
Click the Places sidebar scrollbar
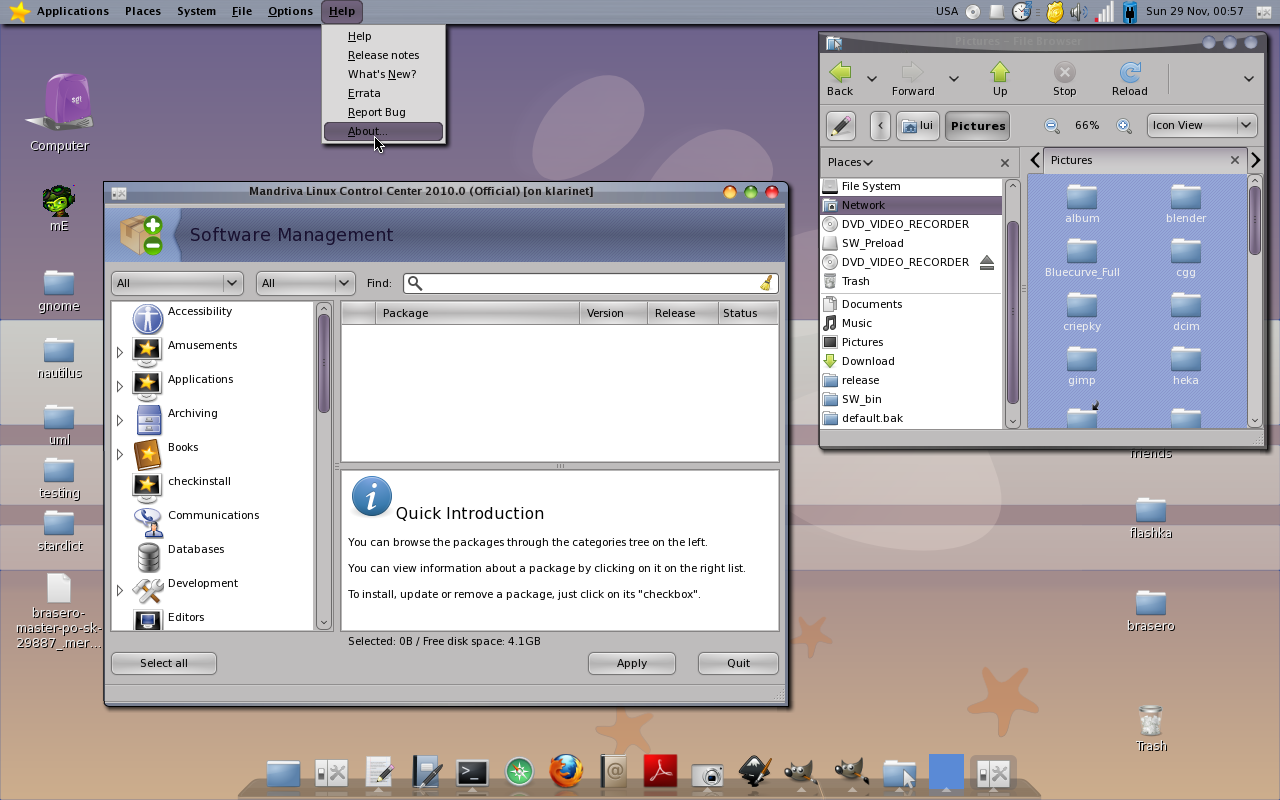coord(1012,304)
